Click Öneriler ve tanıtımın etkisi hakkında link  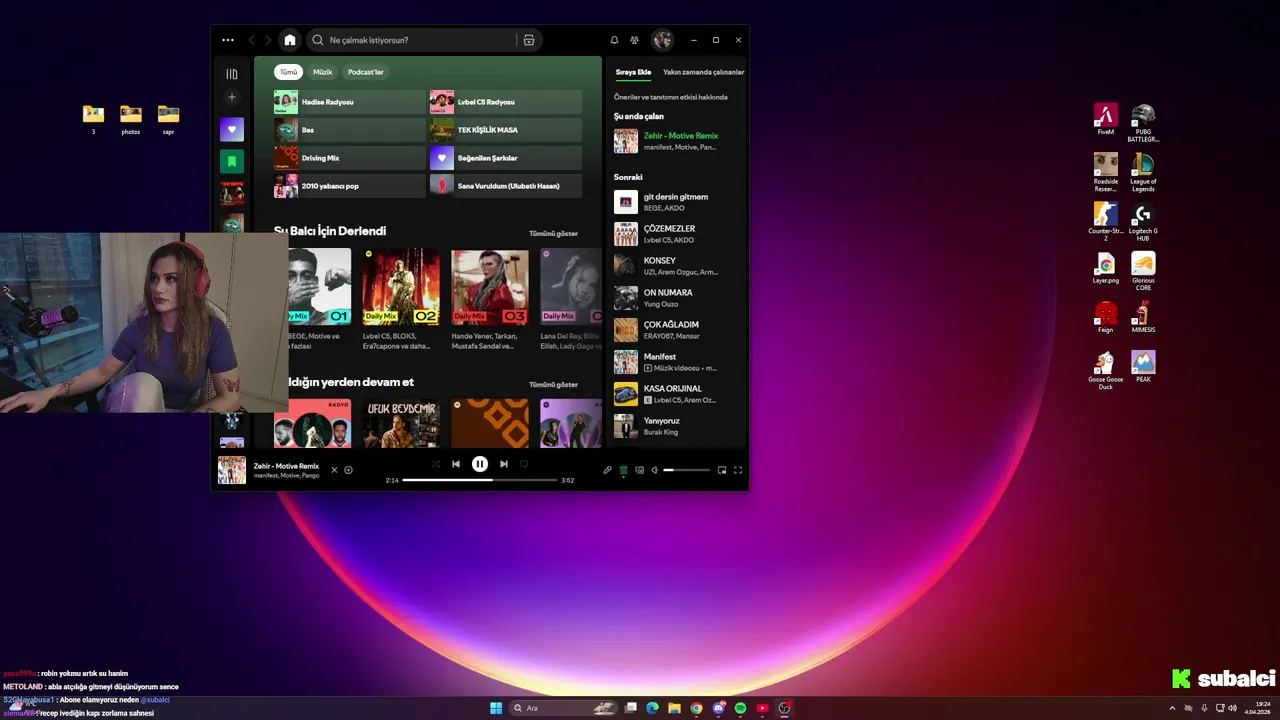pos(671,97)
